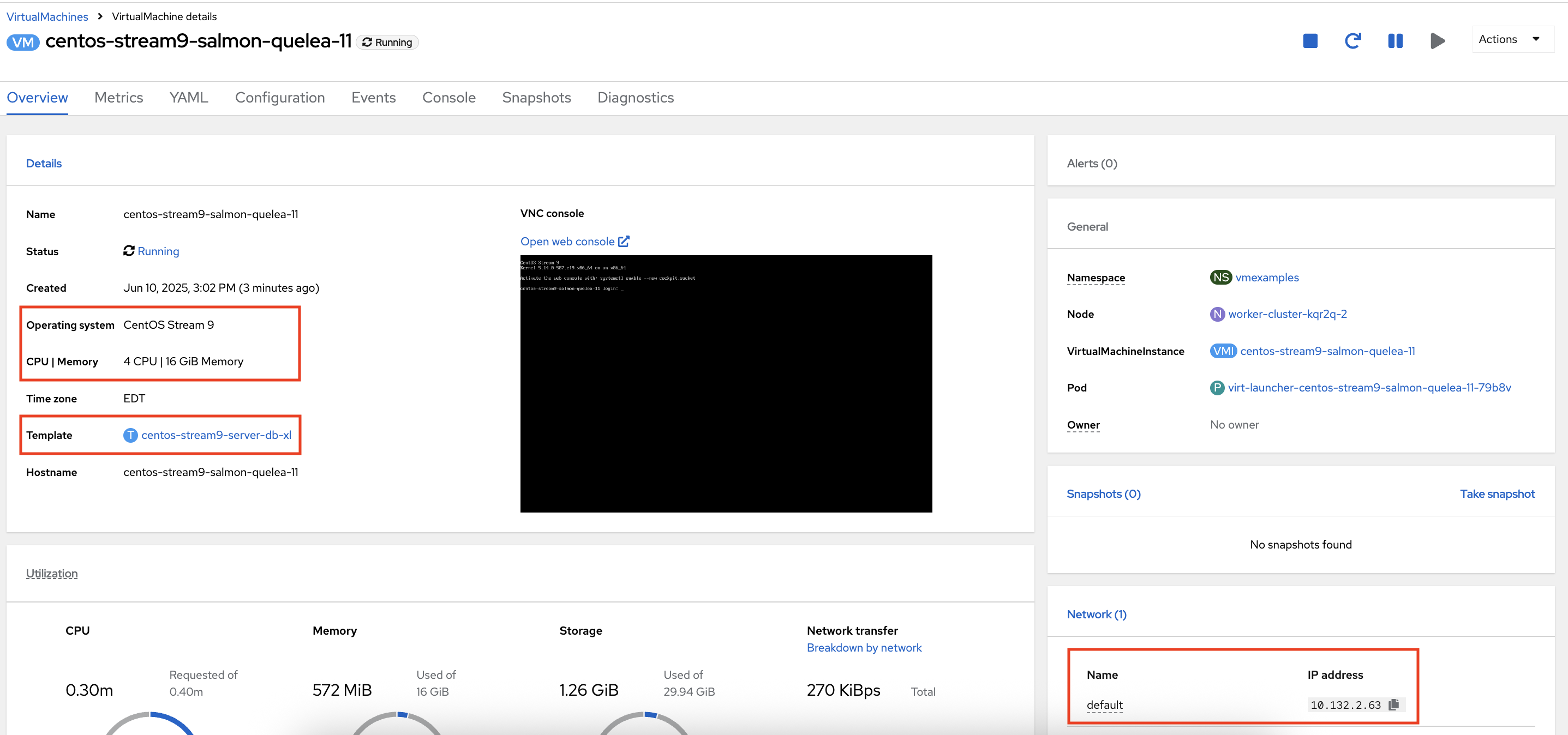Click the N node badge icon

[1217, 314]
